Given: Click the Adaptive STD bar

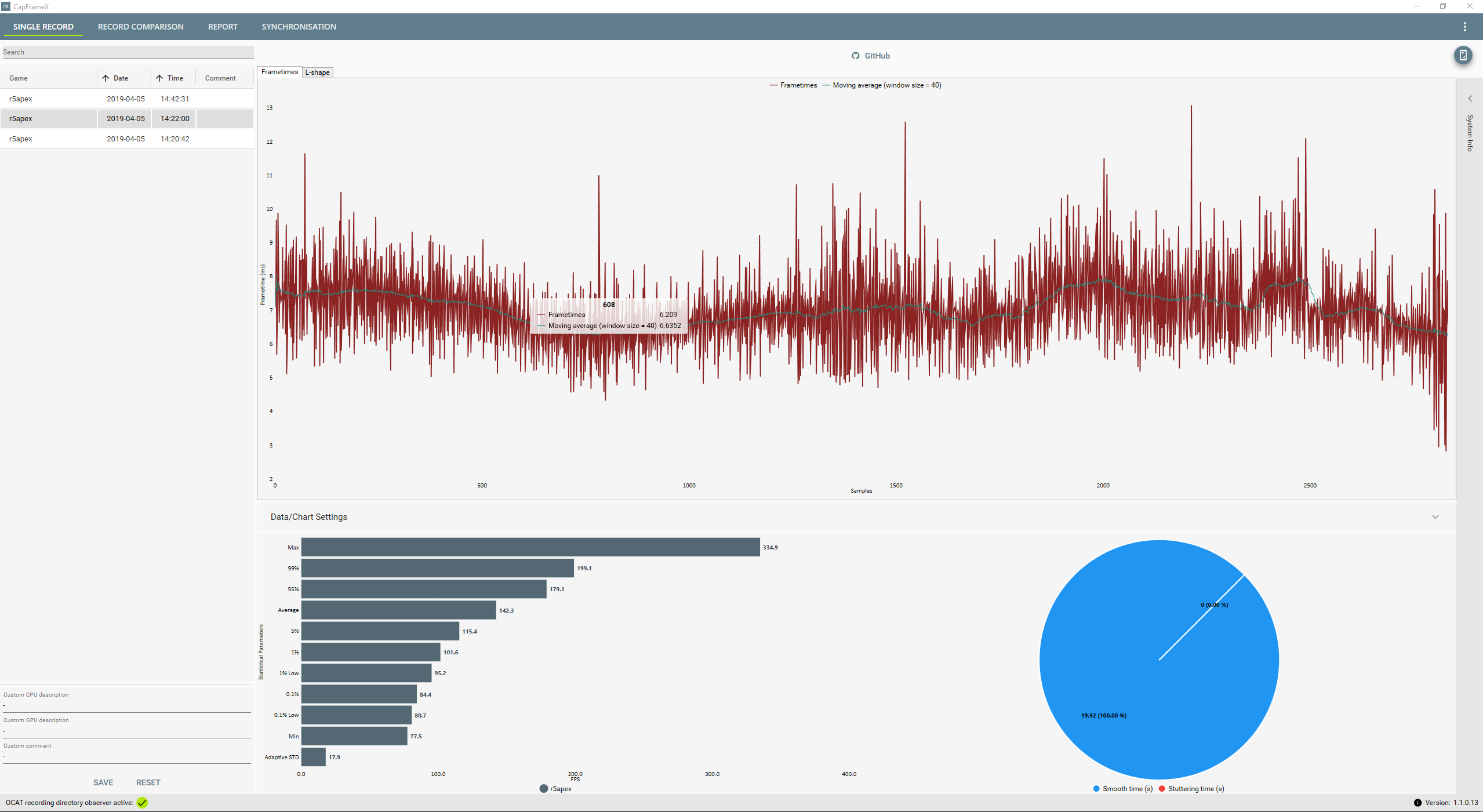Looking at the screenshot, I should pyautogui.click(x=314, y=758).
